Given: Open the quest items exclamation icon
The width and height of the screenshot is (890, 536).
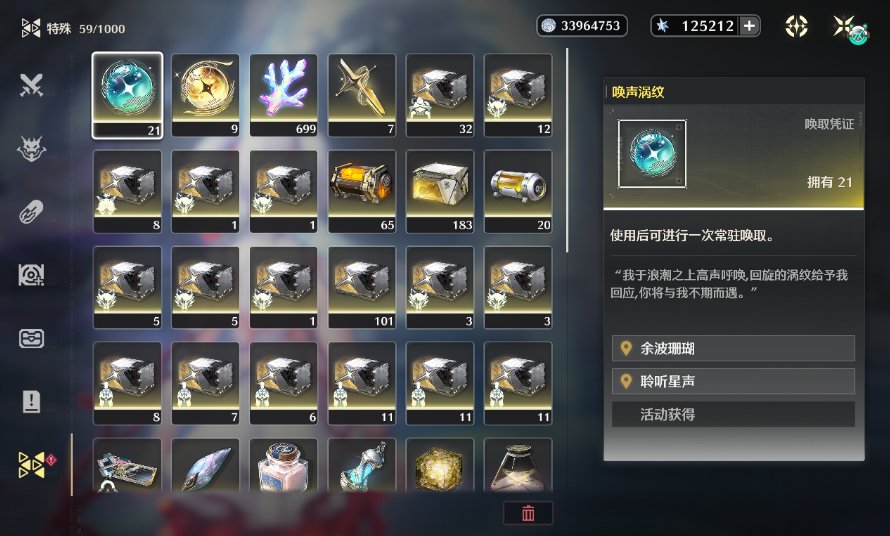Looking at the screenshot, I should tap(31, 401).
